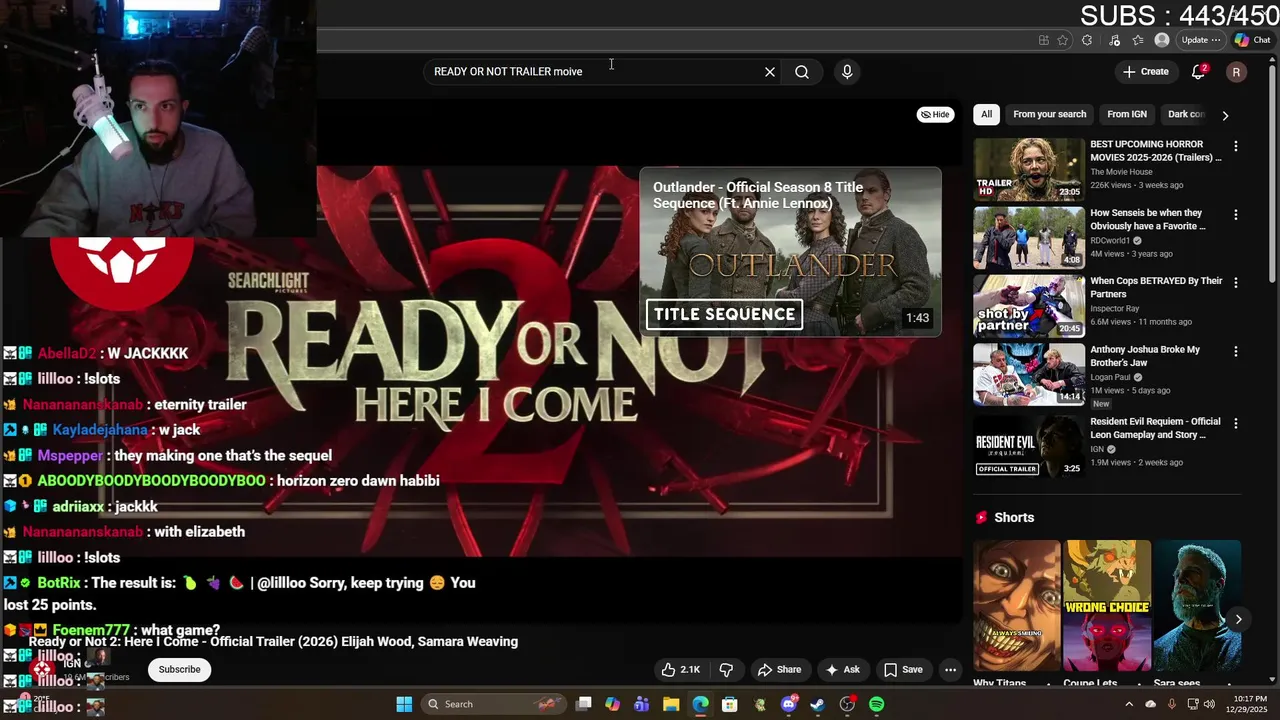This screenshot has height=720, width=1280.
Task: Open Microsoft Store taskbar icon
Action: tap(730, 704)
